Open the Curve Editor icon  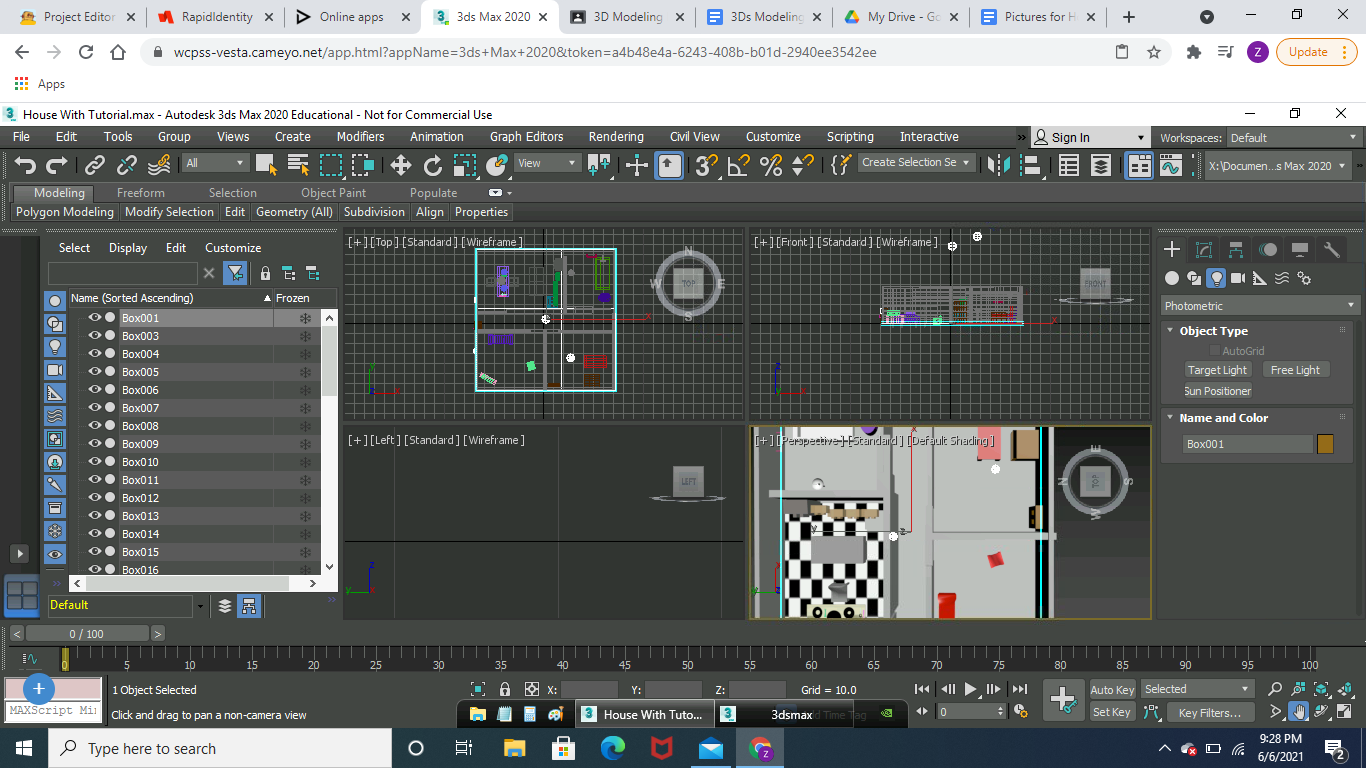coord(1171,165)
